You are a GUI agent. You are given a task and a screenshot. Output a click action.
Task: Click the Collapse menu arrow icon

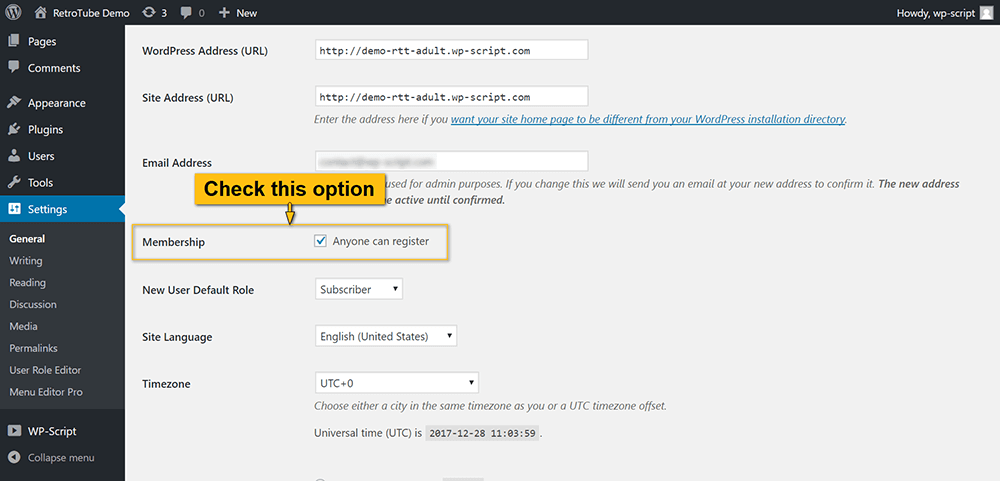(14, 457)
